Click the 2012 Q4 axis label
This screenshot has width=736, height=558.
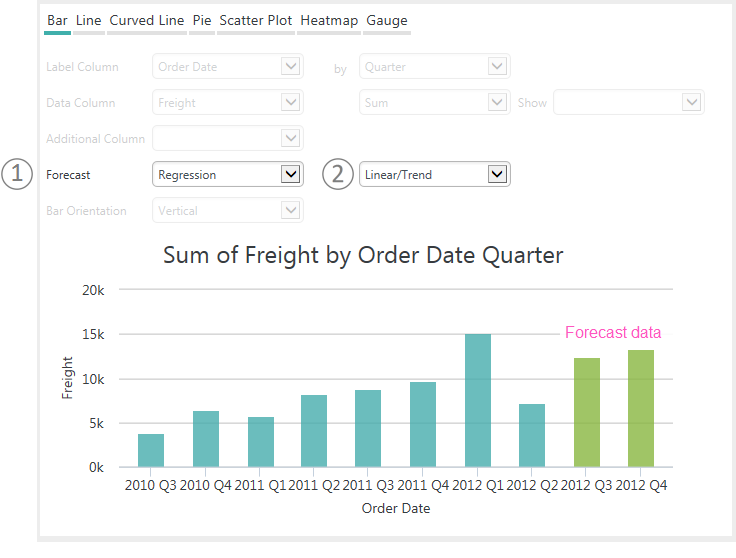tap(641, 485)
